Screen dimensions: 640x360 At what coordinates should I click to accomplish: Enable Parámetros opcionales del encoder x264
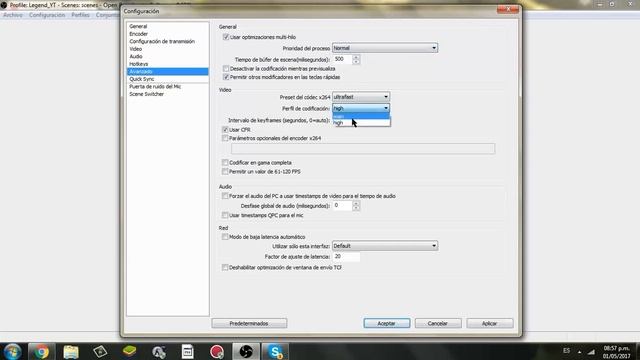point(225,138)
